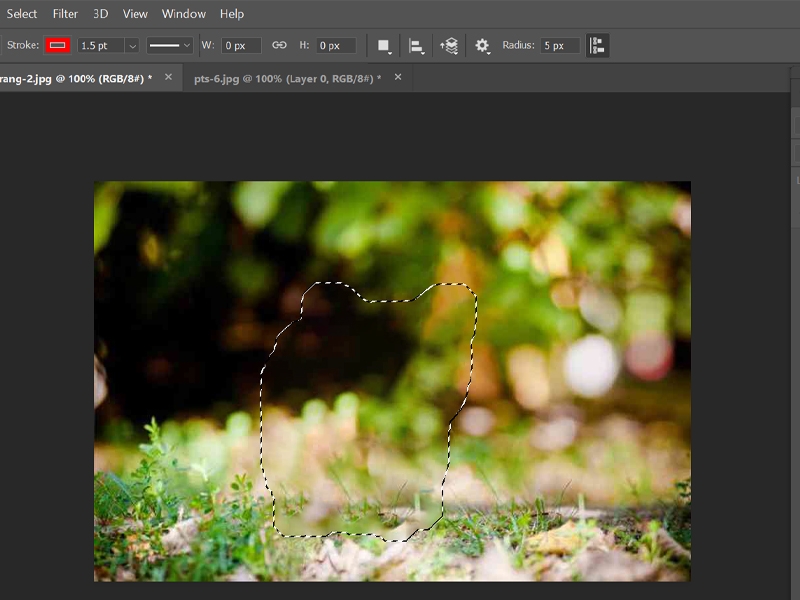Open the line style dropdown chevron

[x=187, y=44]
